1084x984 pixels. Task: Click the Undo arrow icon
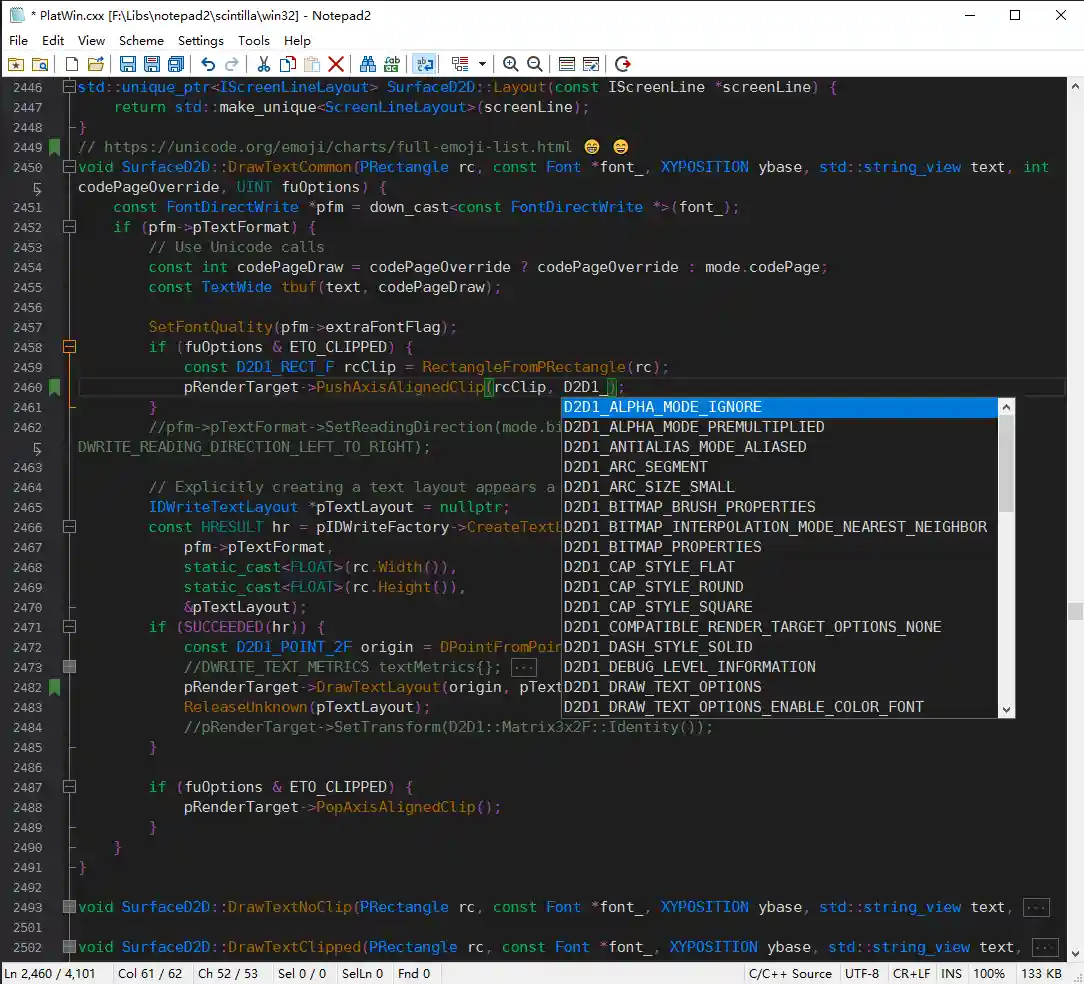coord(208,64)
